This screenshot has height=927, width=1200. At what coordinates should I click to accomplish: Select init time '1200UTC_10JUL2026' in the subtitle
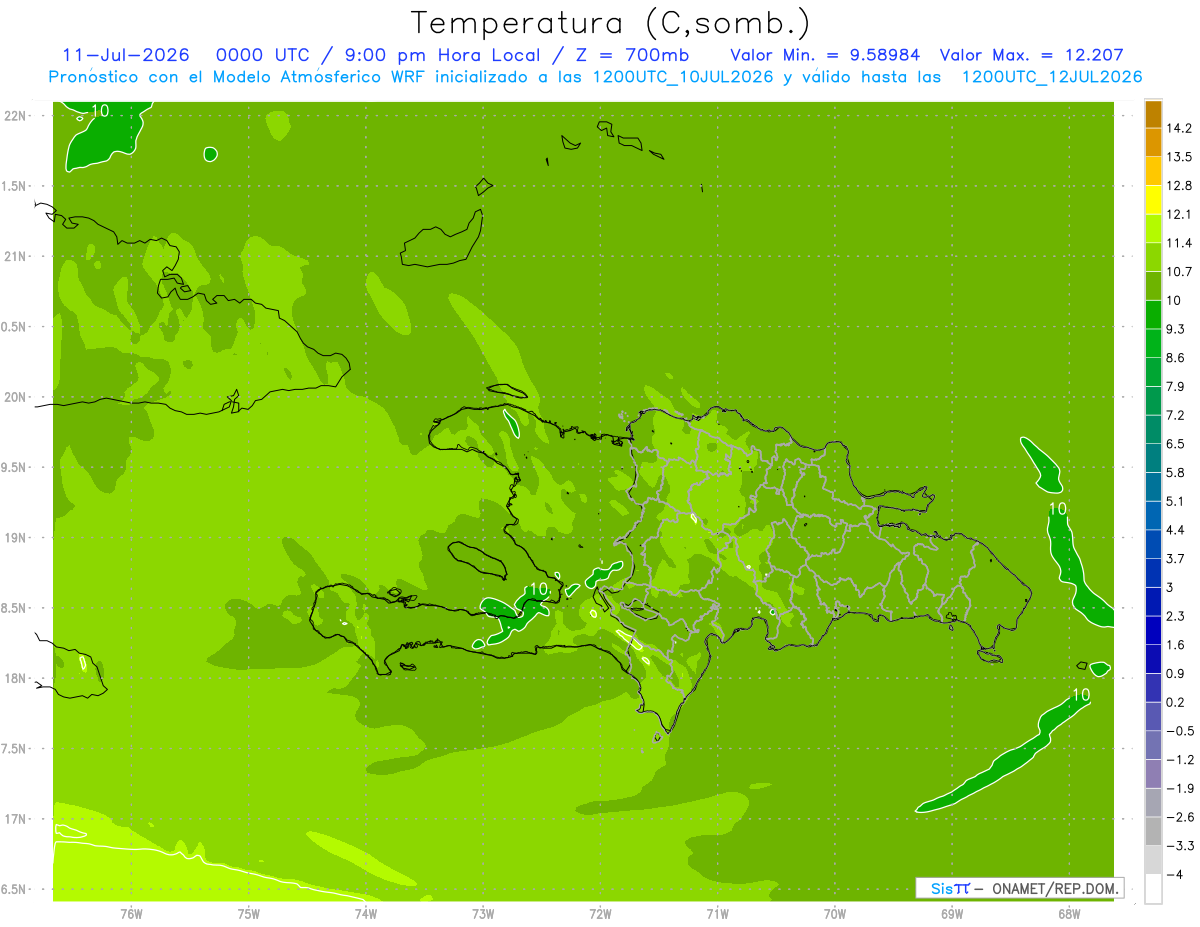(x=683, y=77)
